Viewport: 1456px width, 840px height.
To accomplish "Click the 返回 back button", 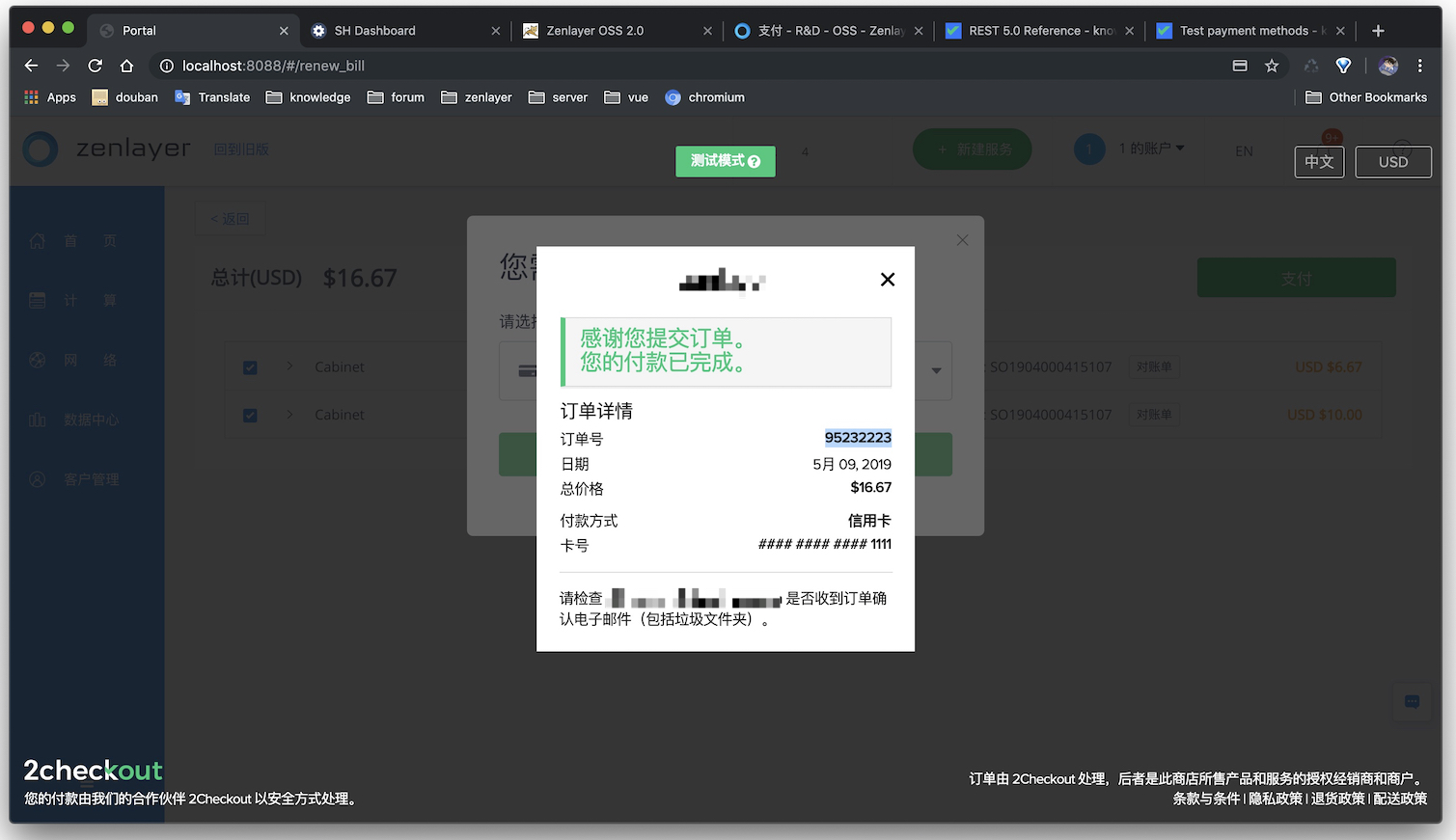I will (230, 219).
